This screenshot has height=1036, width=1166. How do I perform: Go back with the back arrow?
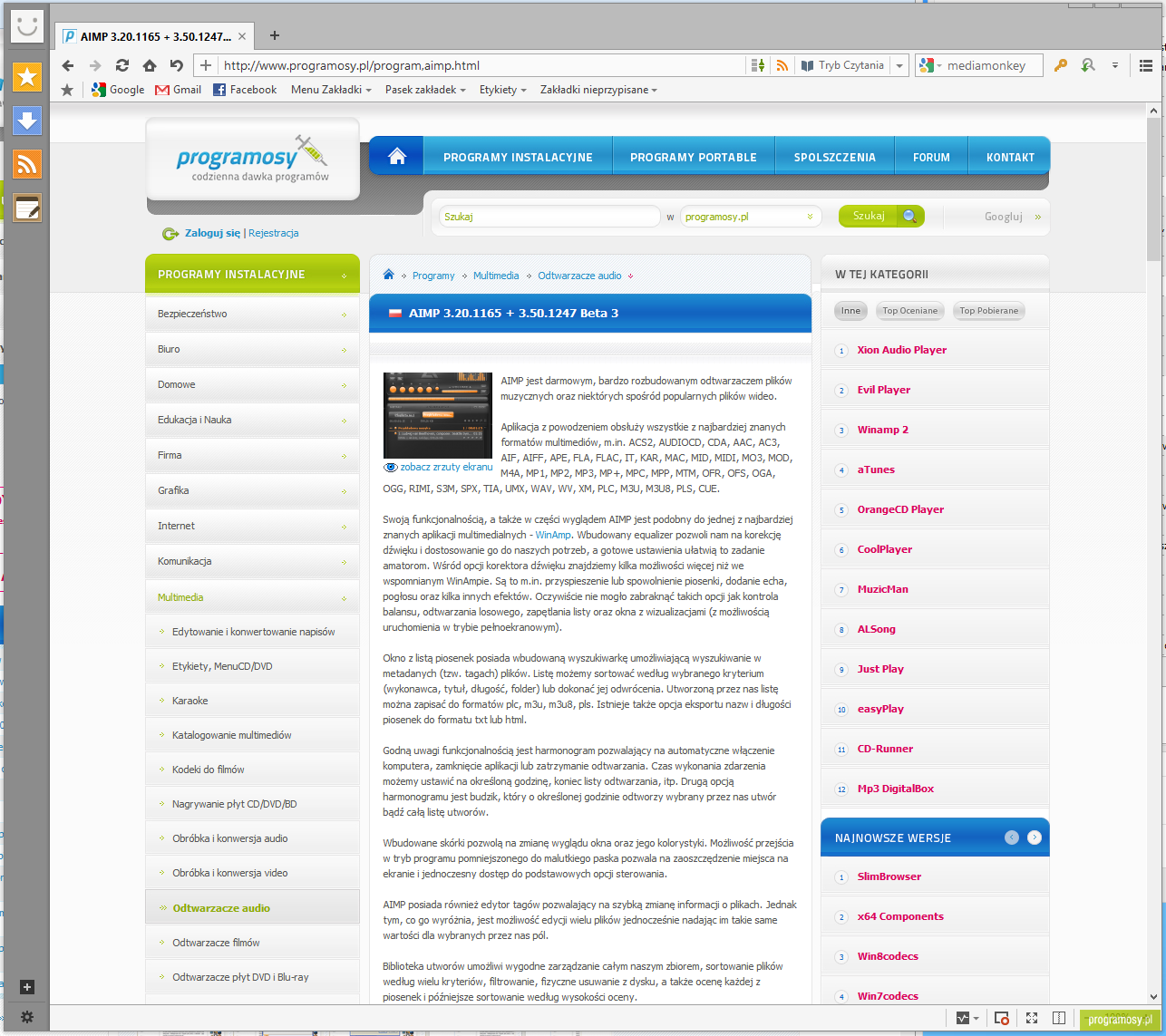[x=68, y=65]
